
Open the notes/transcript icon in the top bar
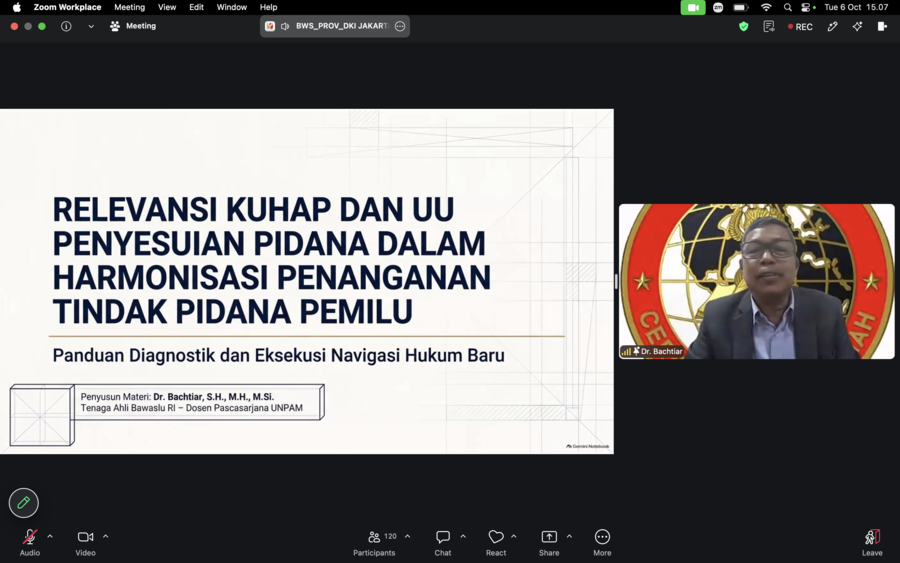pos(769,26)
